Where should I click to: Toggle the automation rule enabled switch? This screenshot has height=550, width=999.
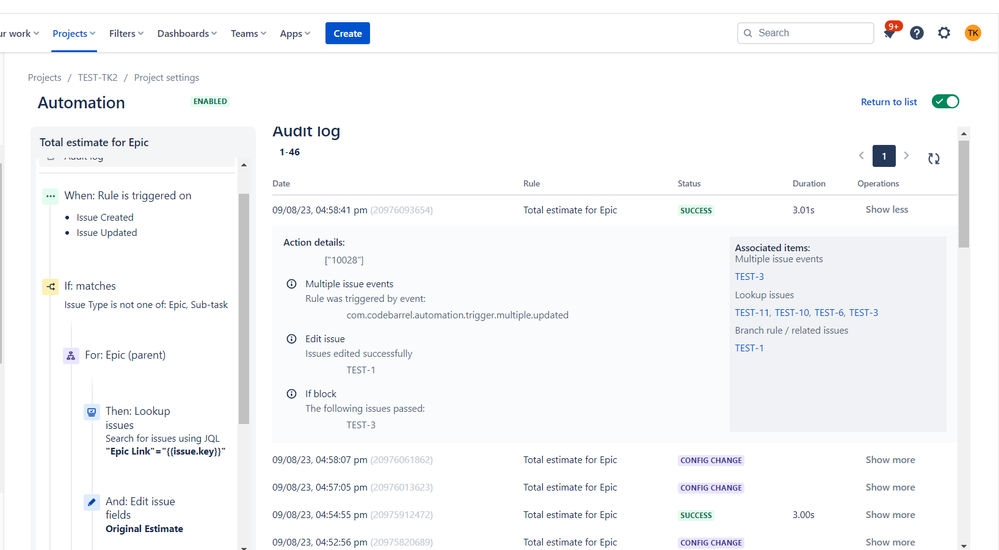click(x=945, y=101)
